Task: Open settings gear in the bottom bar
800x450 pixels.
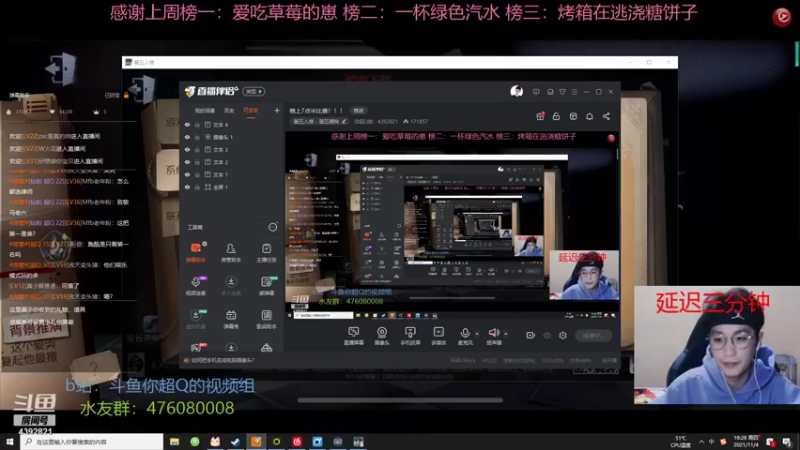Action: tap(563, 335)
